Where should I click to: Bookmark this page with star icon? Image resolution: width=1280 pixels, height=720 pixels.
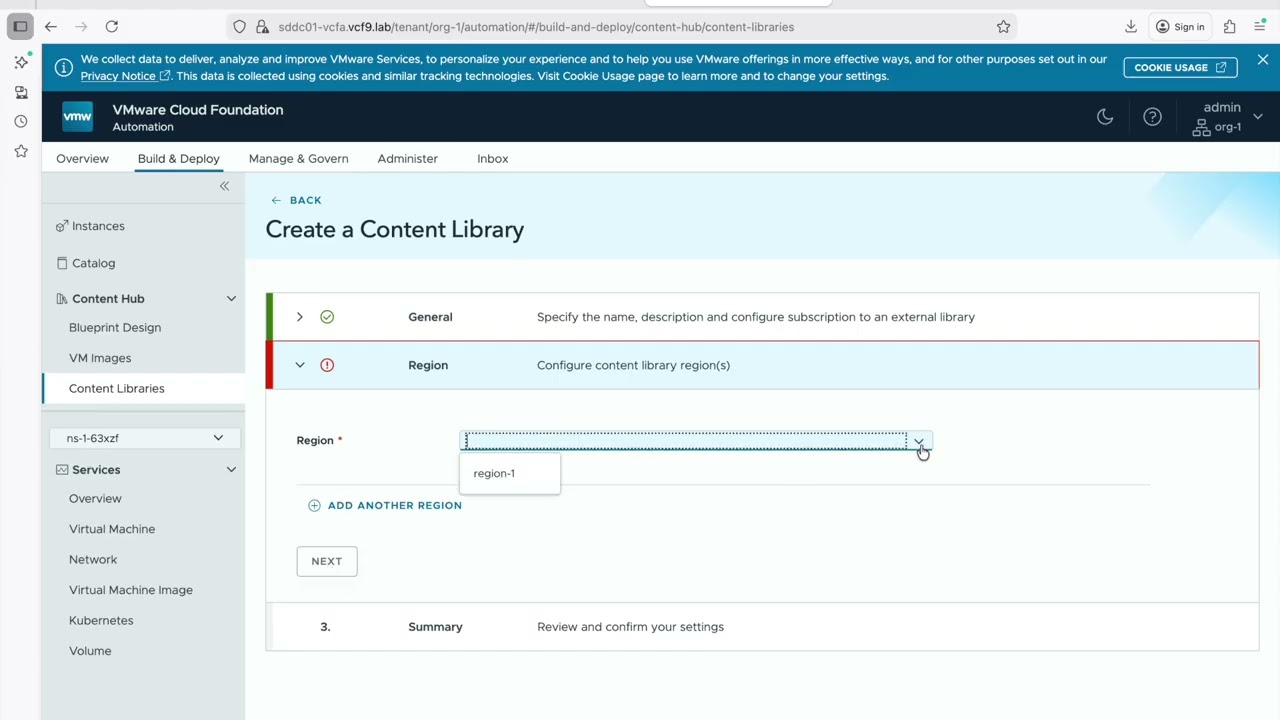point(1003,27)
